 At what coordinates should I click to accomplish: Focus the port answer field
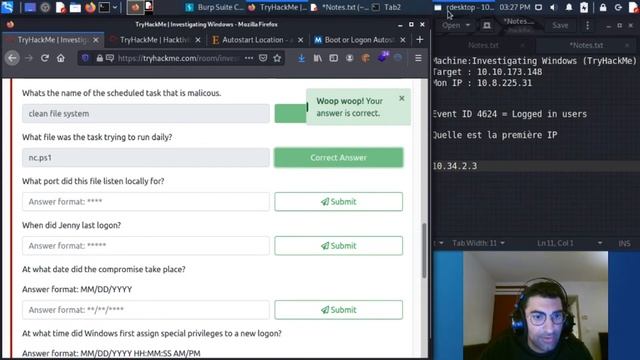[x=146, y=202]
